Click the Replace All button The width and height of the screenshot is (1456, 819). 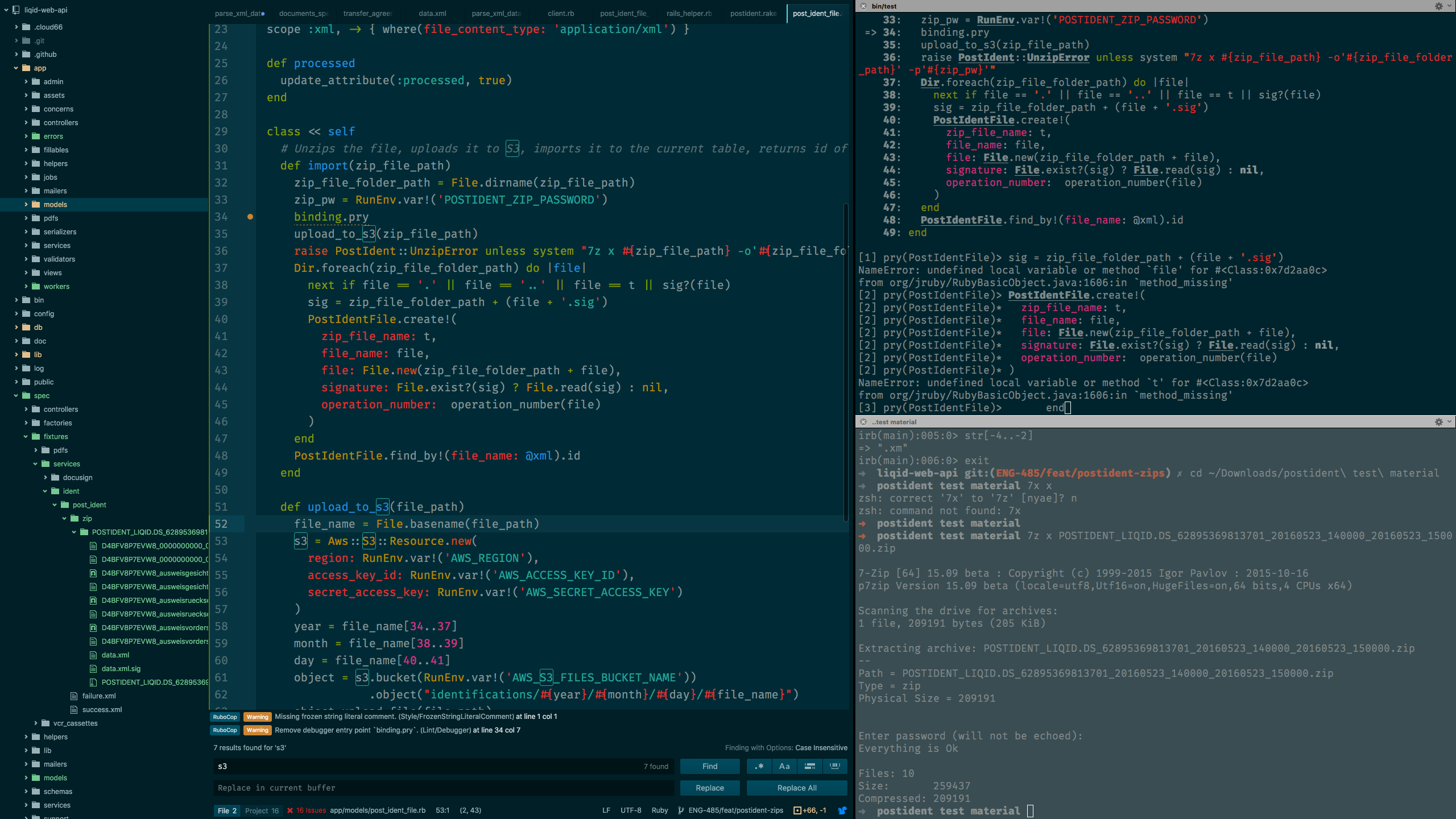point(796,788)
